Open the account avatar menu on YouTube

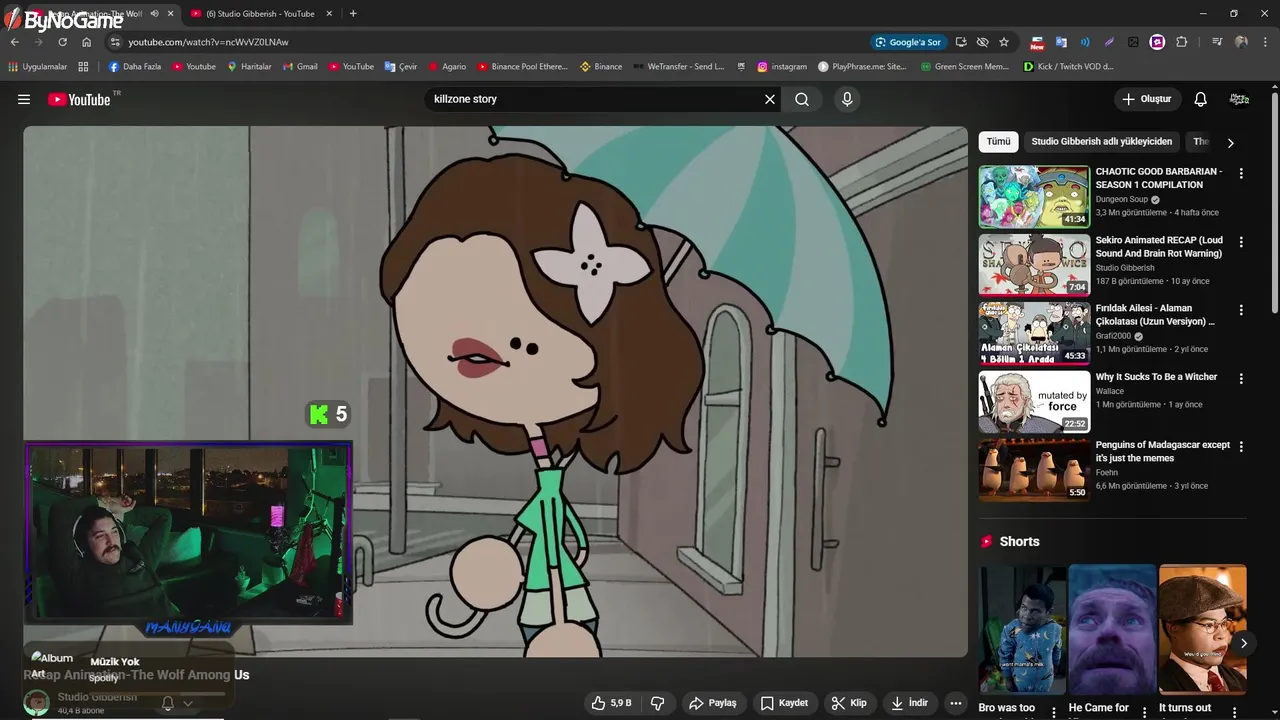pyautogui.click(x=1239, y=99)
